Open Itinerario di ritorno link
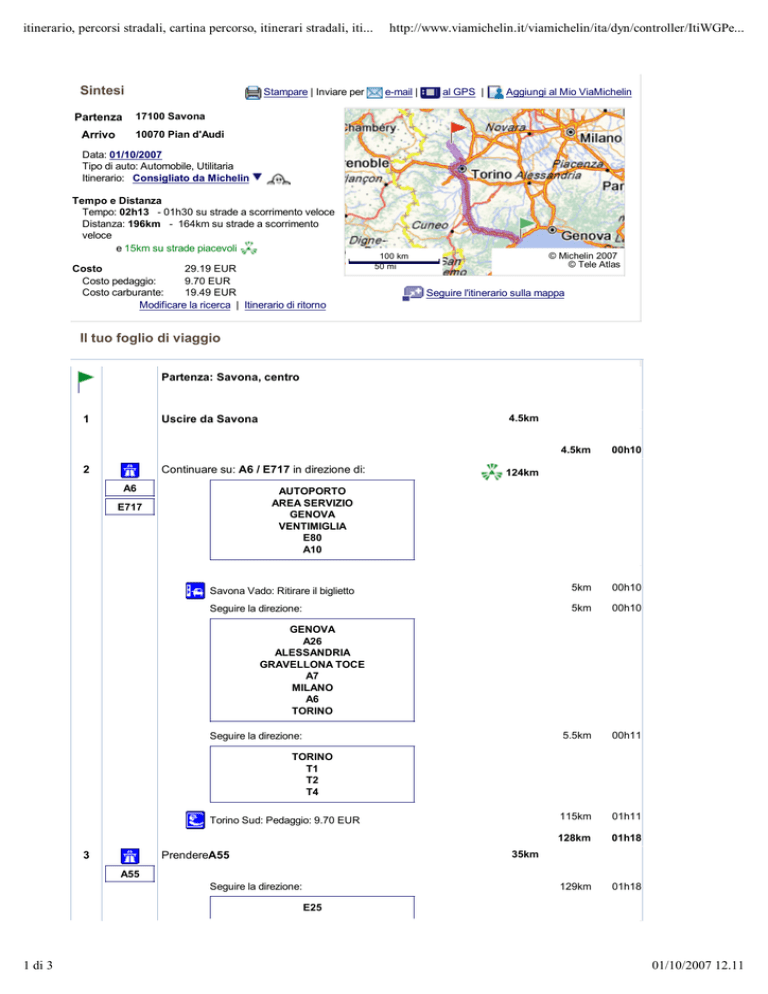The height and width of the screenshot is (994, 768). pyautogui.click(x=285, y=305)
